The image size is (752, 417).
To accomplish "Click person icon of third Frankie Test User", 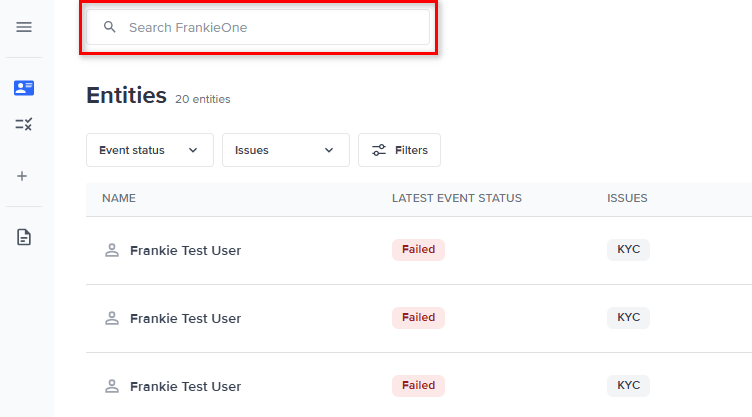I will point(112,386).
